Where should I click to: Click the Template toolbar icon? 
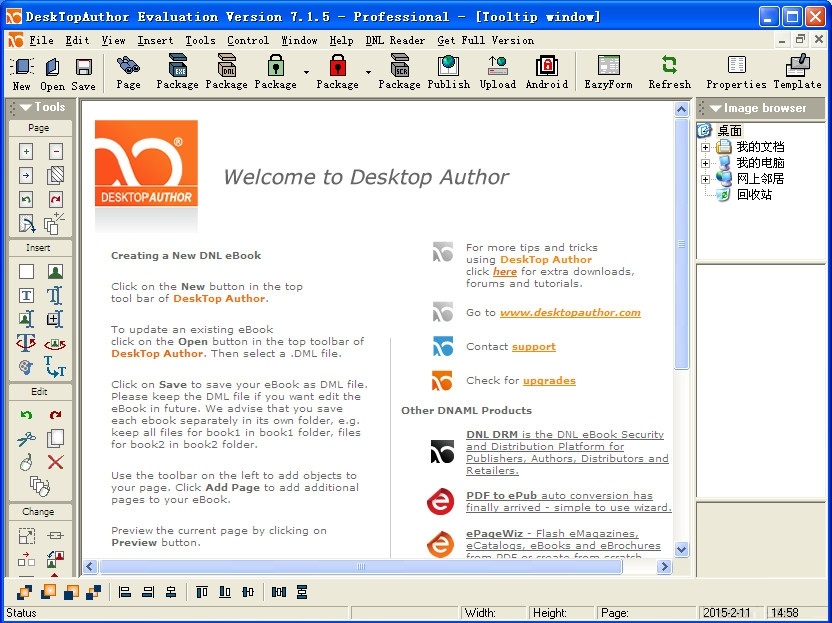click(x=798, y=66)
